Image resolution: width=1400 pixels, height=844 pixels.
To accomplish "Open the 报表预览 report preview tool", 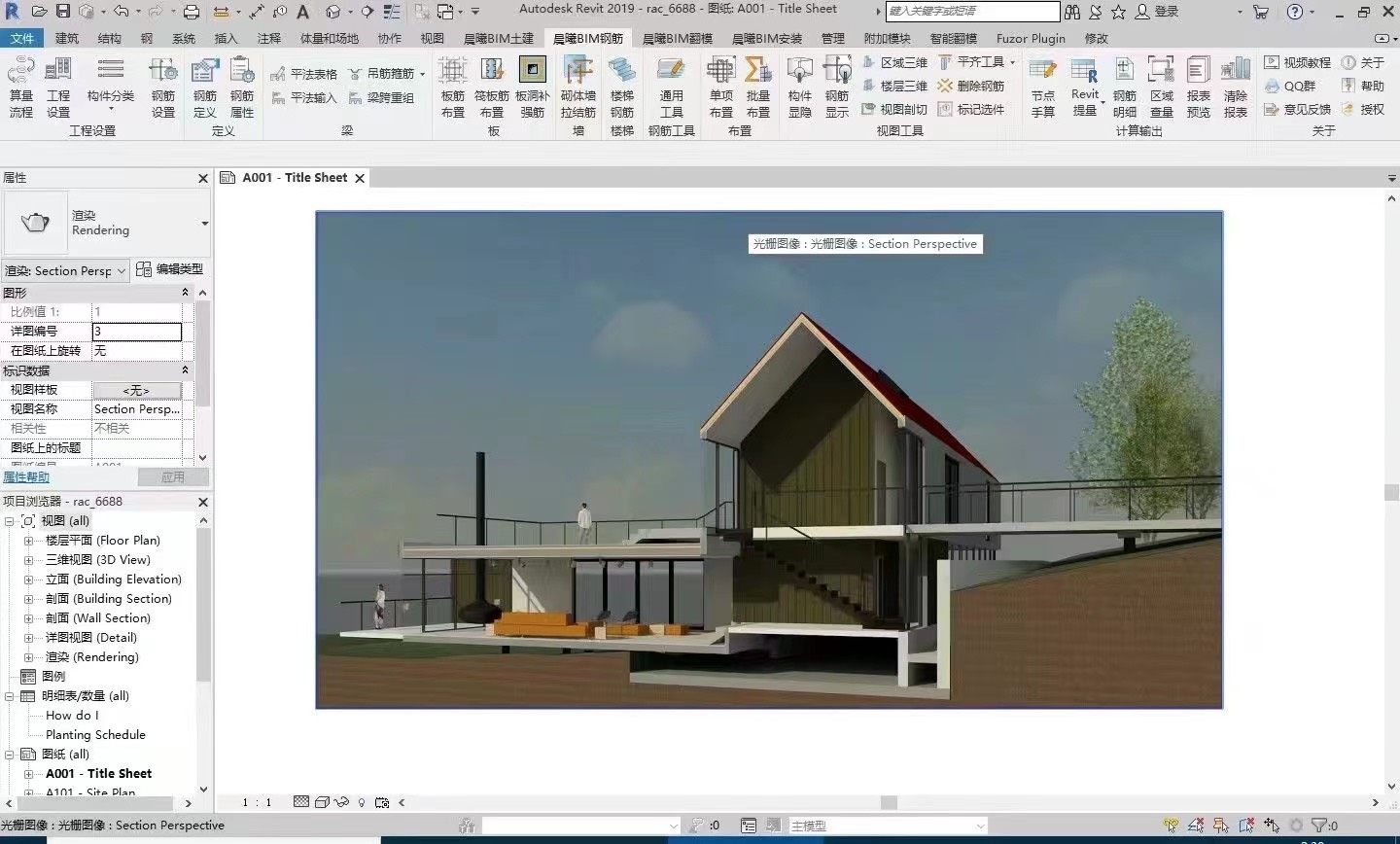I will (1198, 86).
